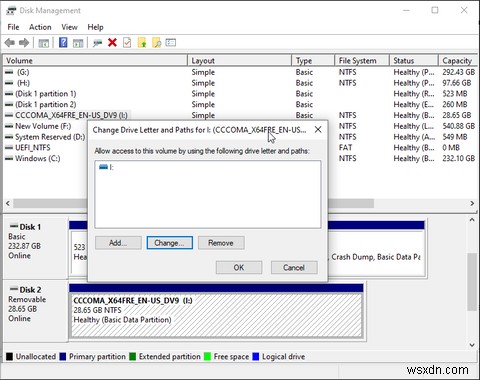Click Show/Hide Console Tree toolbar icon
480x380 pixels.
[44, 43]
